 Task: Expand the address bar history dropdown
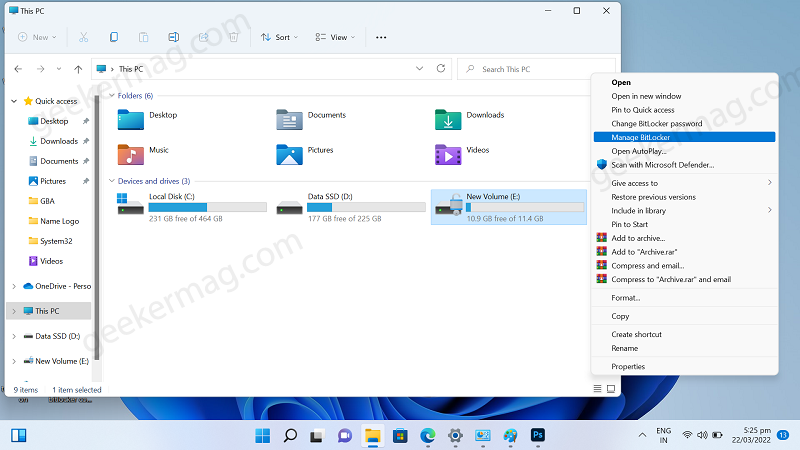point(419,68)
